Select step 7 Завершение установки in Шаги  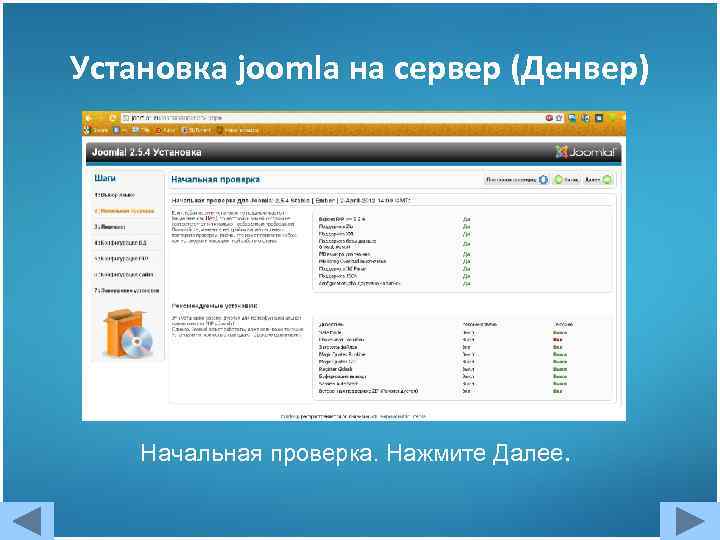127,291
